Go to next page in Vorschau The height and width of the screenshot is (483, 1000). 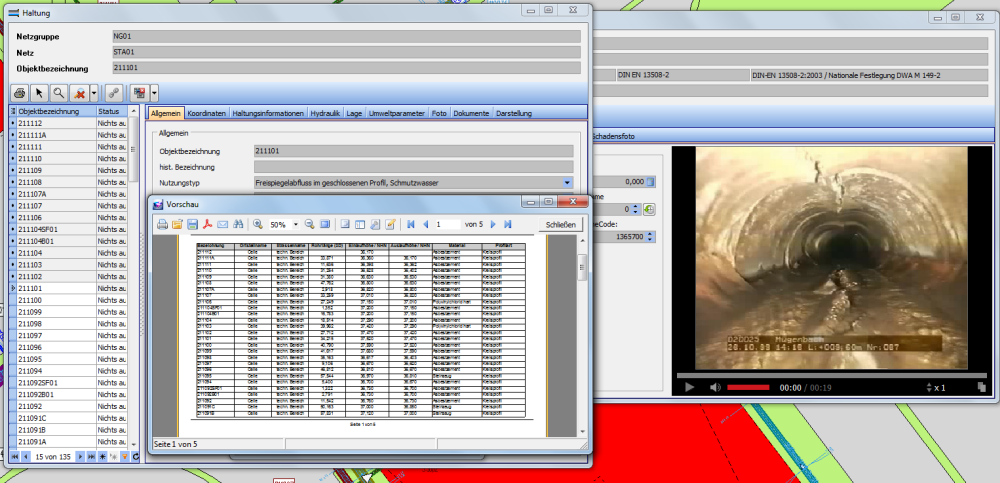pyautogui.click(x=493, y=225)
